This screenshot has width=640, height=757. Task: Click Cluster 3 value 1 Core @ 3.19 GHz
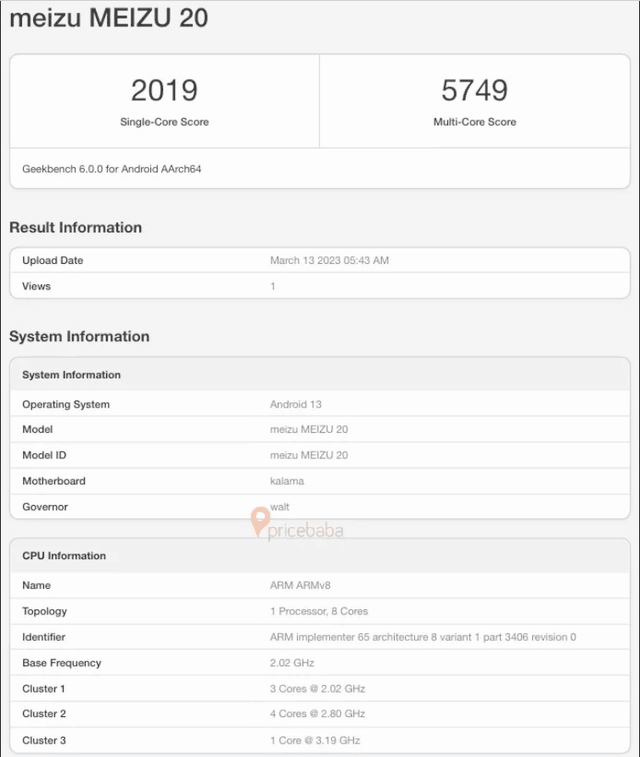click(x=314, y=741)
